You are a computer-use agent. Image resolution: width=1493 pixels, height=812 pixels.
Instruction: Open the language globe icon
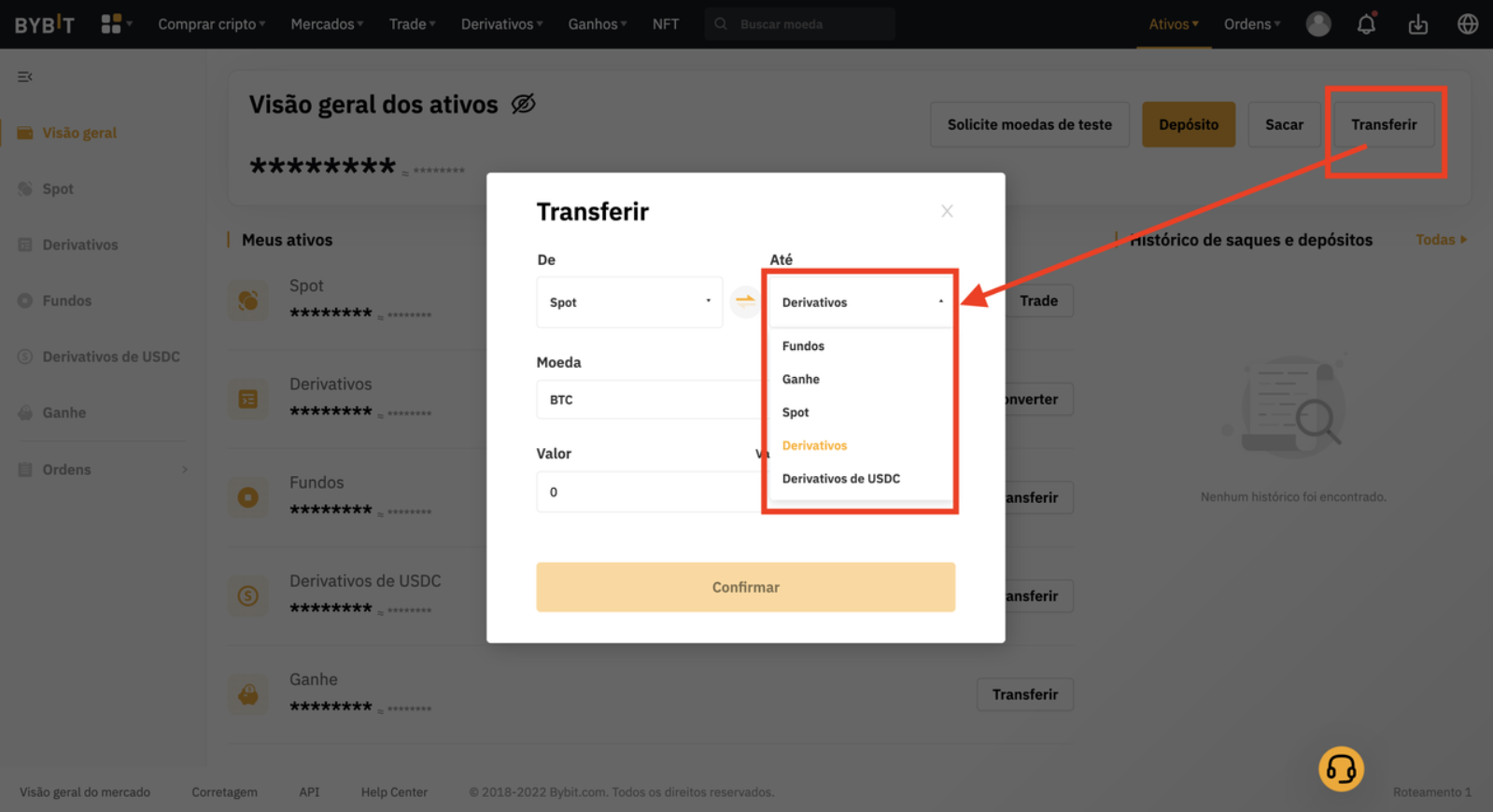click(1467, 24)
